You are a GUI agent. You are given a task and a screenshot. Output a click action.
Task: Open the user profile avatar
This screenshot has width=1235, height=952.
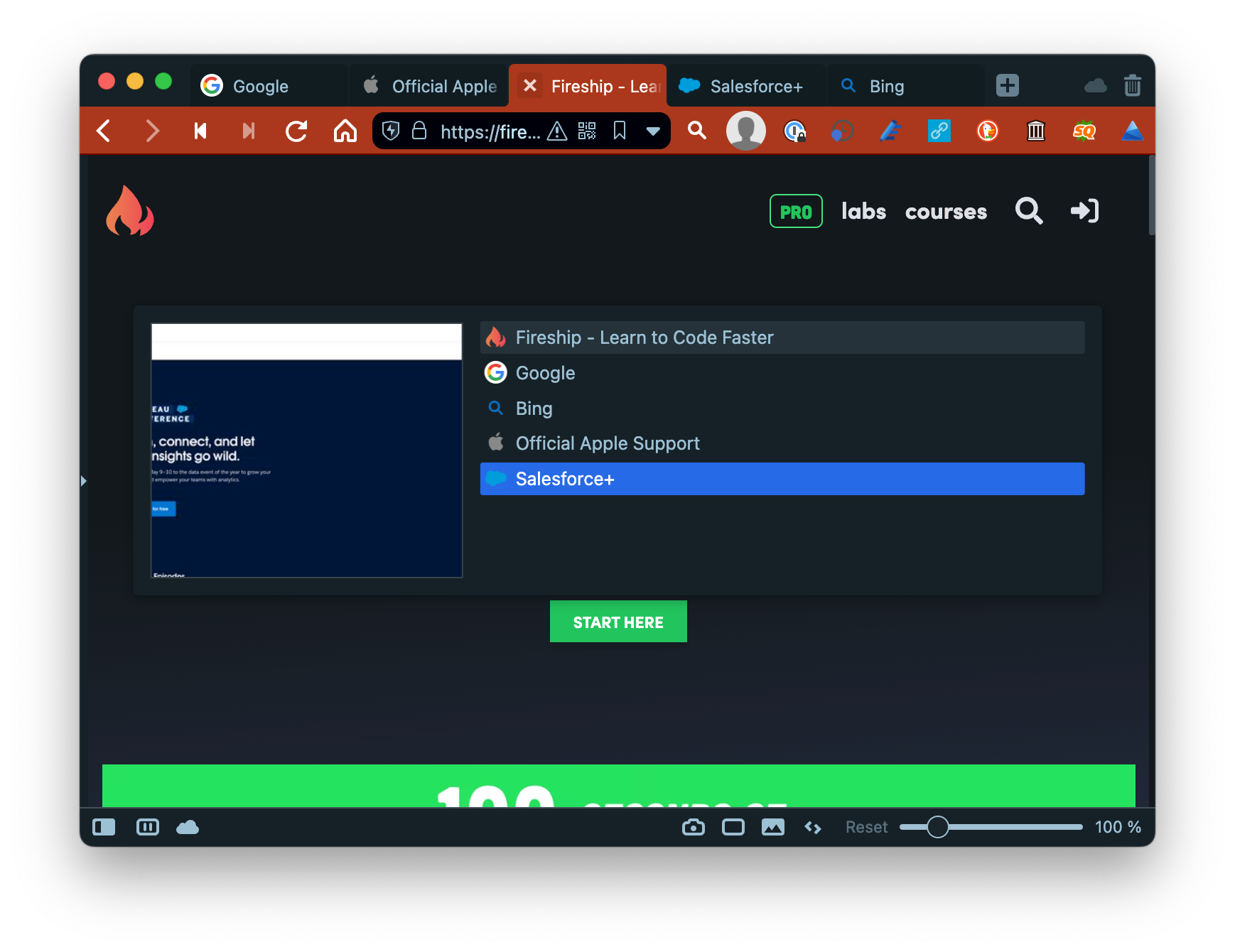click(x=745, y=131)
